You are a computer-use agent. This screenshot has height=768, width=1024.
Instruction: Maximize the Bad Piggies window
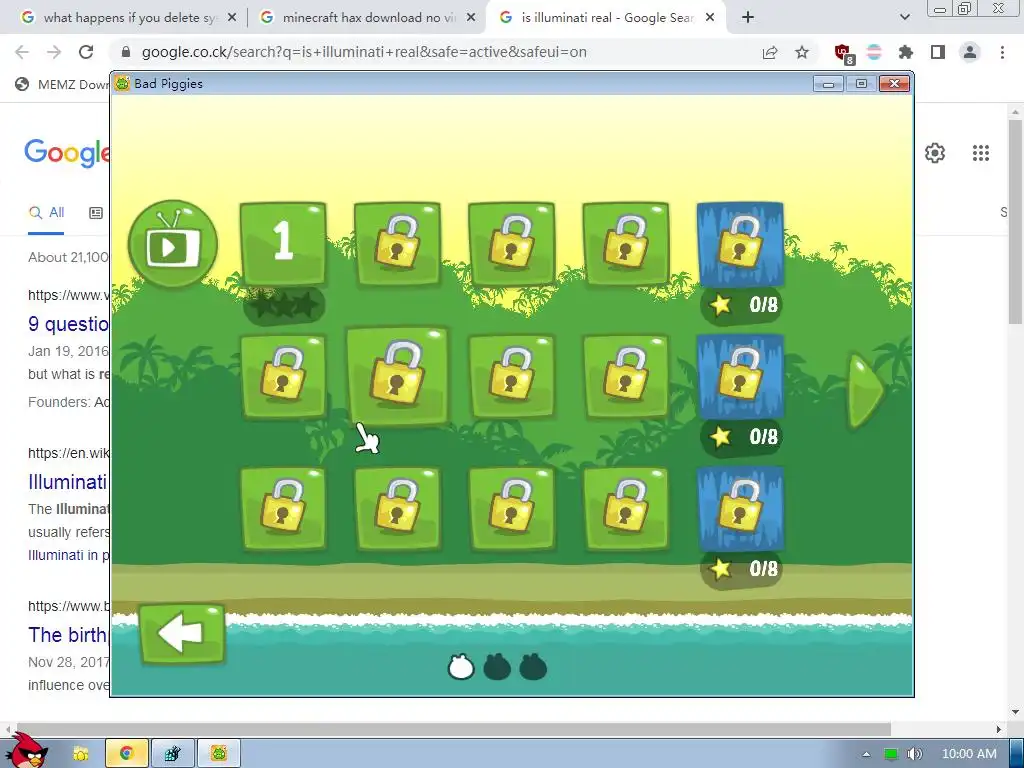(861, 84)
